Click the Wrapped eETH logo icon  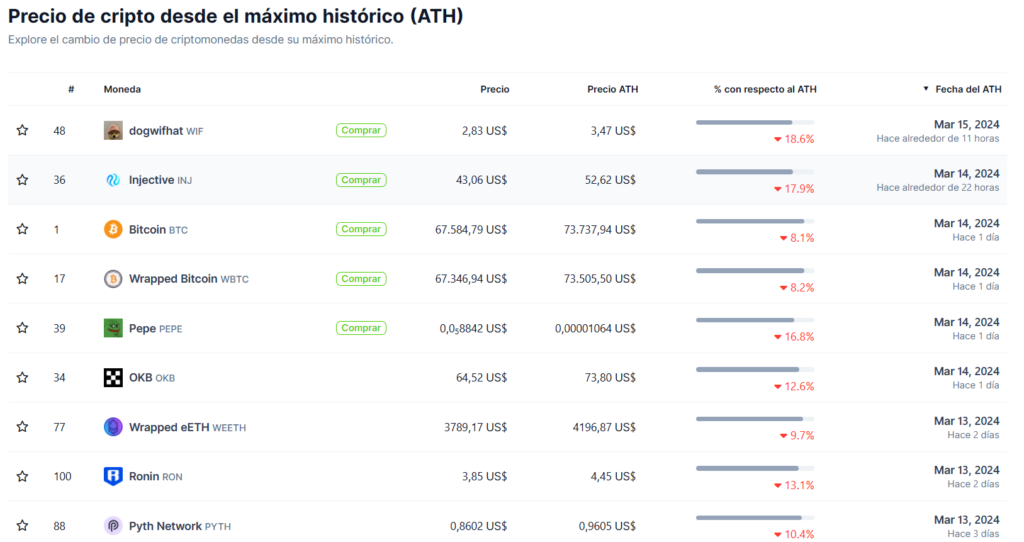pyautogui.click(x=113, y=427)
